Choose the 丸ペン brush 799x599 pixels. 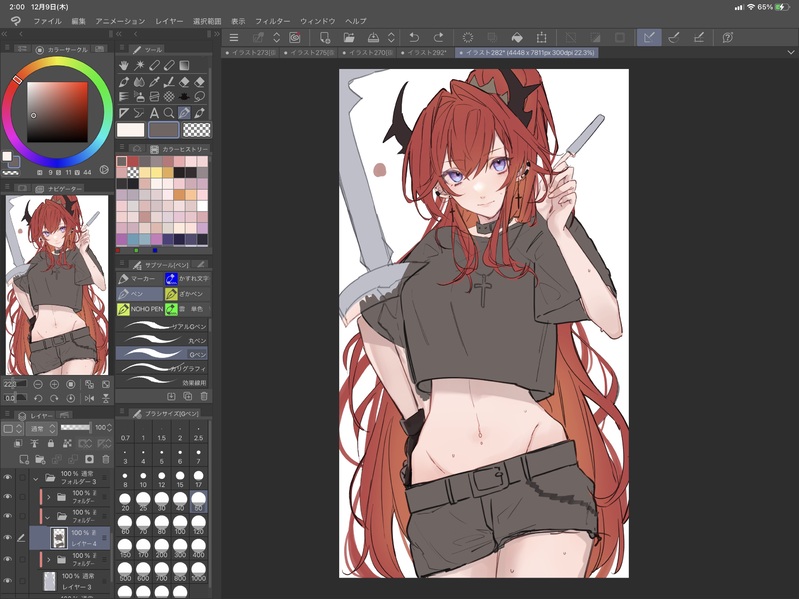click(x=162, y=340)
